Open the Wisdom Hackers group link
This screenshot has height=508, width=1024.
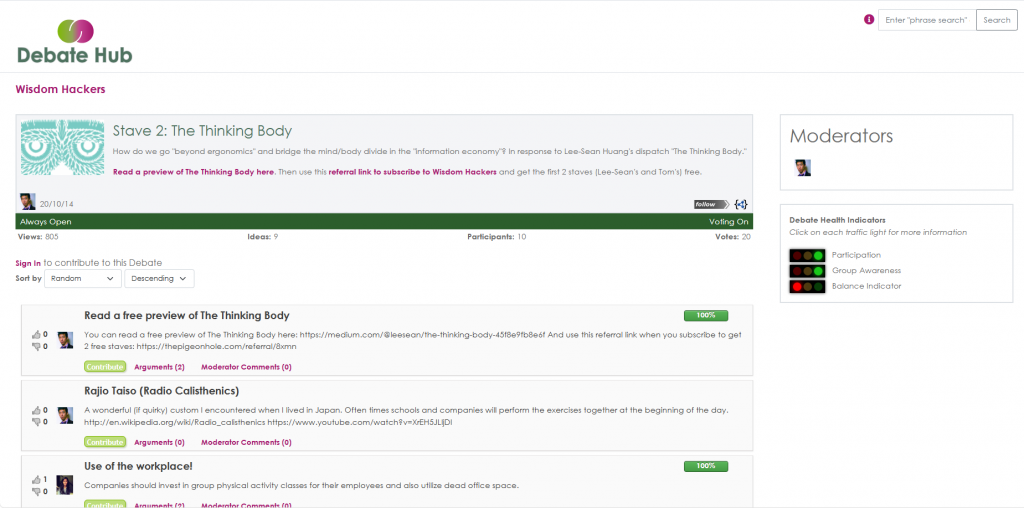click(61, 90)
